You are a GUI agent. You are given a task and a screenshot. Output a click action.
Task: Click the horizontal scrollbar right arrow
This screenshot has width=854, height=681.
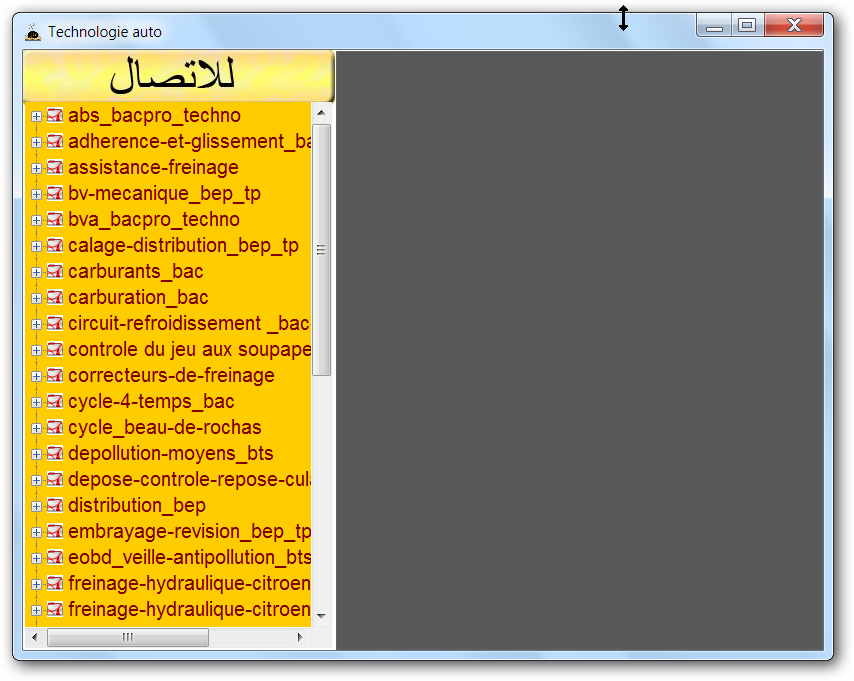[301, 637]
